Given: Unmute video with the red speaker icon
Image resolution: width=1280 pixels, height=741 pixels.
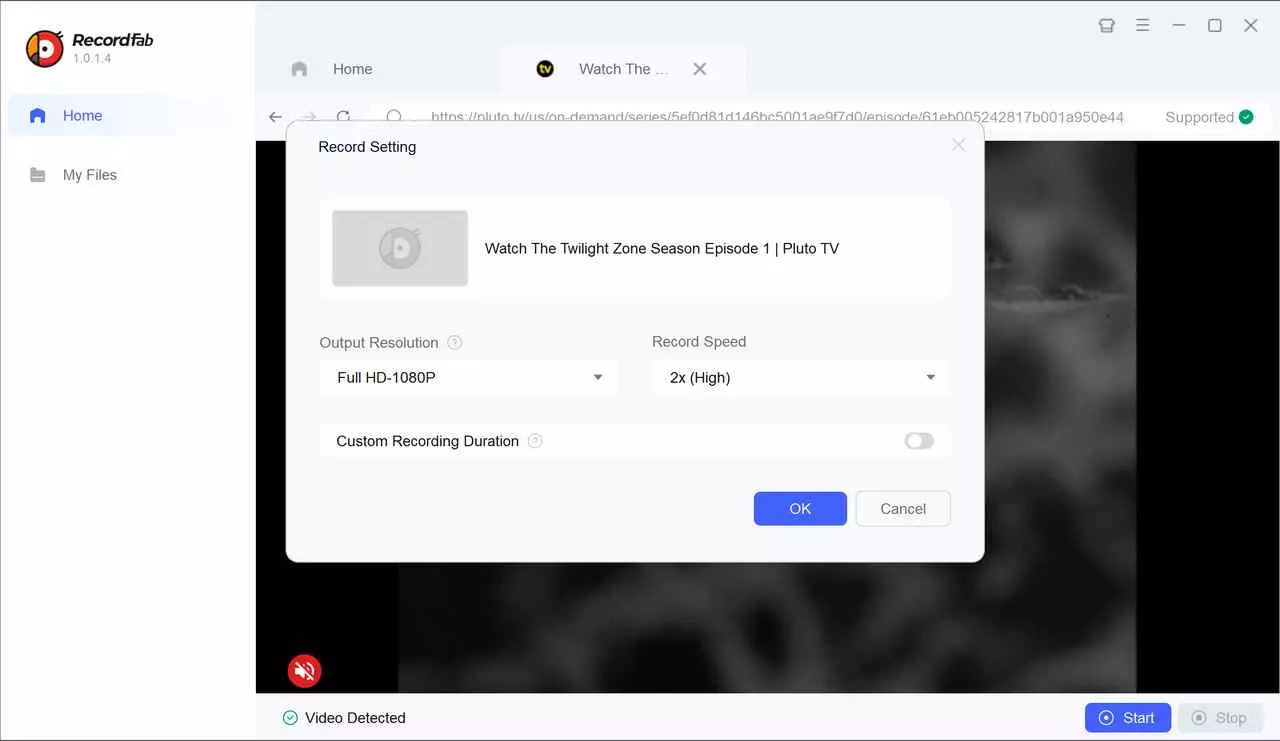Looking at the screenshot, I should [x=305, y=671].
